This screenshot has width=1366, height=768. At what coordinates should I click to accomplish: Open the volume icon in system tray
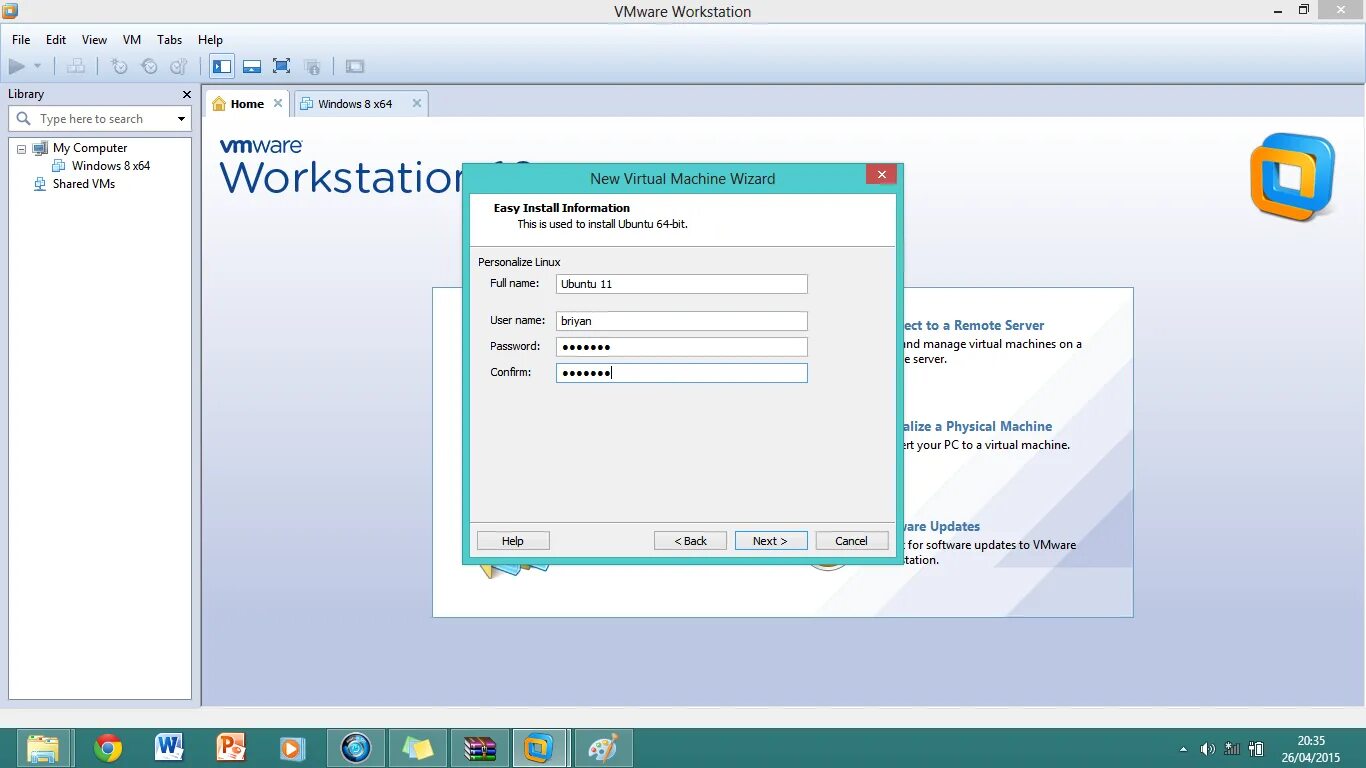[1207, 747]
